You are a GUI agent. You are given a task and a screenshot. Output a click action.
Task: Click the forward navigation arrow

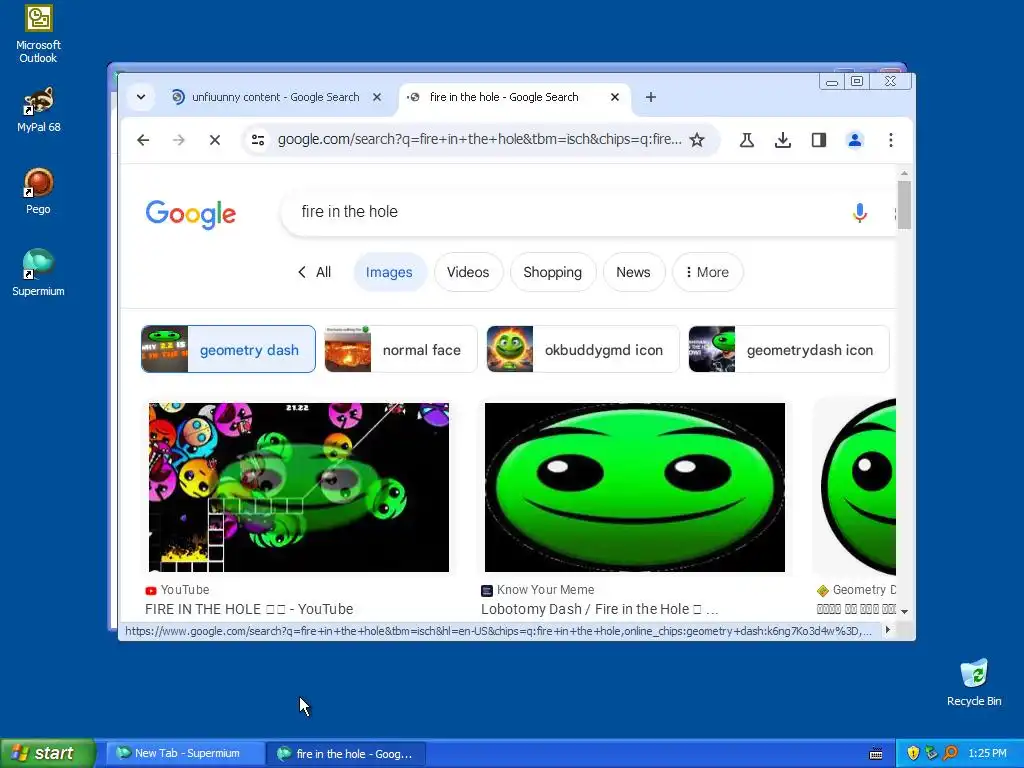[178, 140]
